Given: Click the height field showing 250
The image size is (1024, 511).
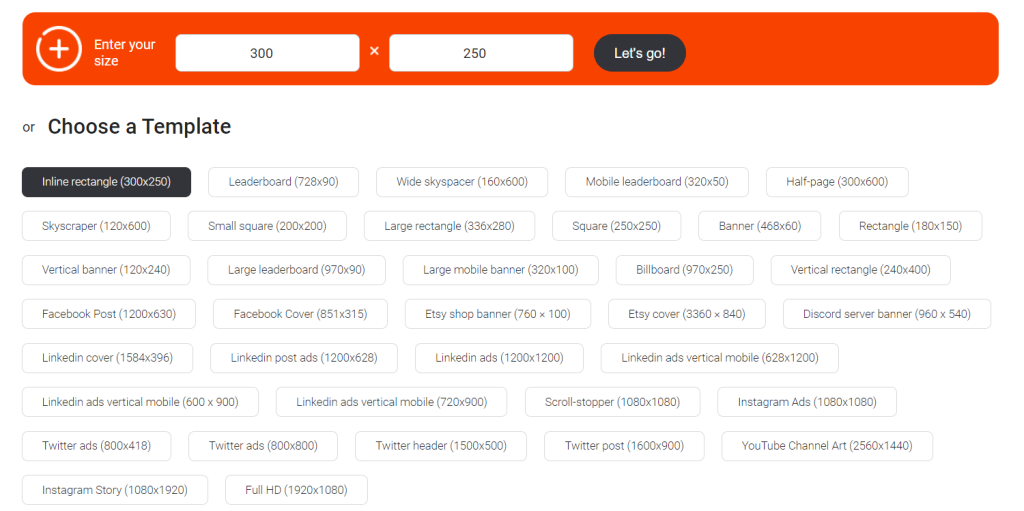Looking at the screenshot, I should (481, 53).
